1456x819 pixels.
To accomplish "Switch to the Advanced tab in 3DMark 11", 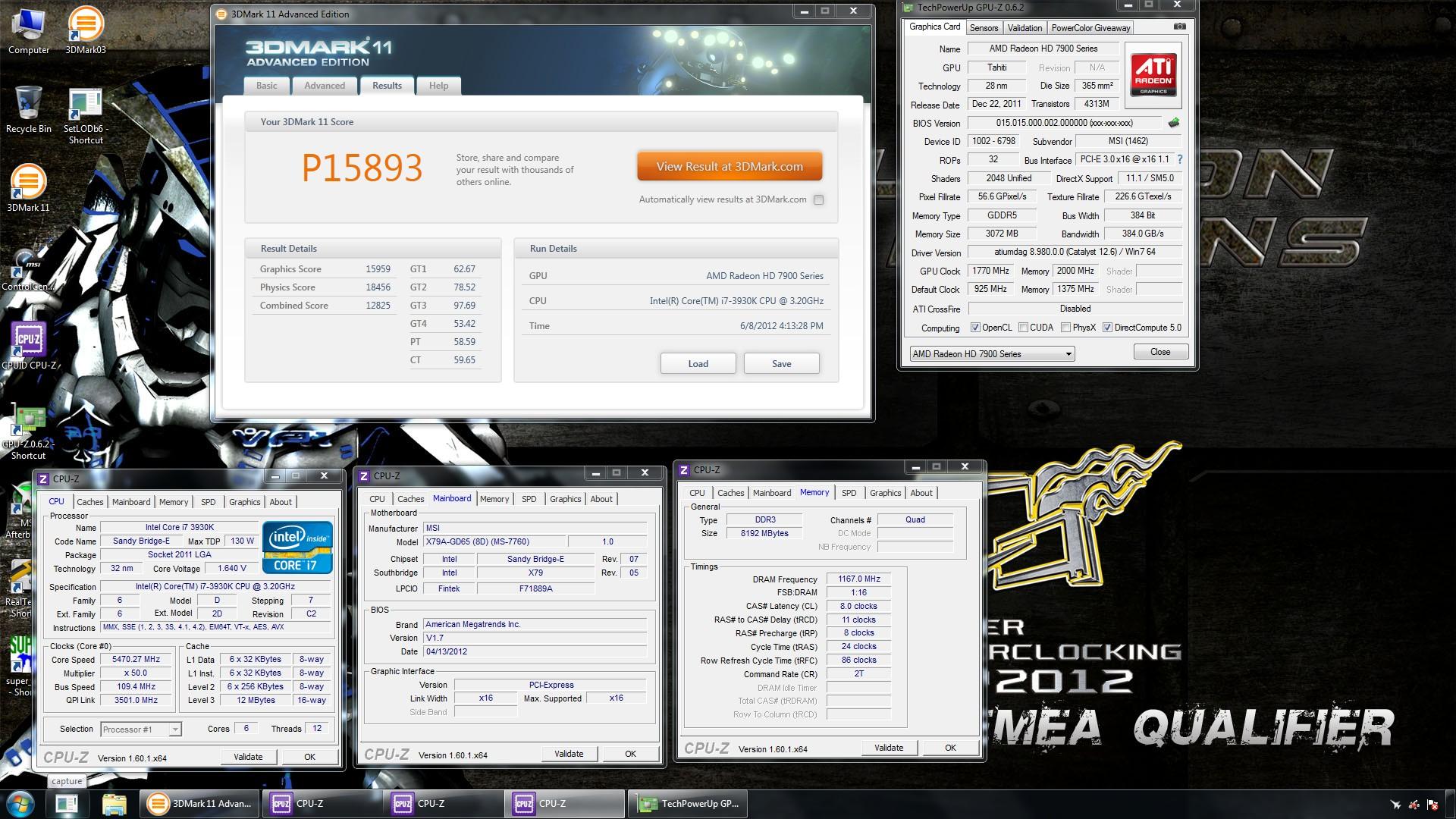I will click(x=325, y=86).
